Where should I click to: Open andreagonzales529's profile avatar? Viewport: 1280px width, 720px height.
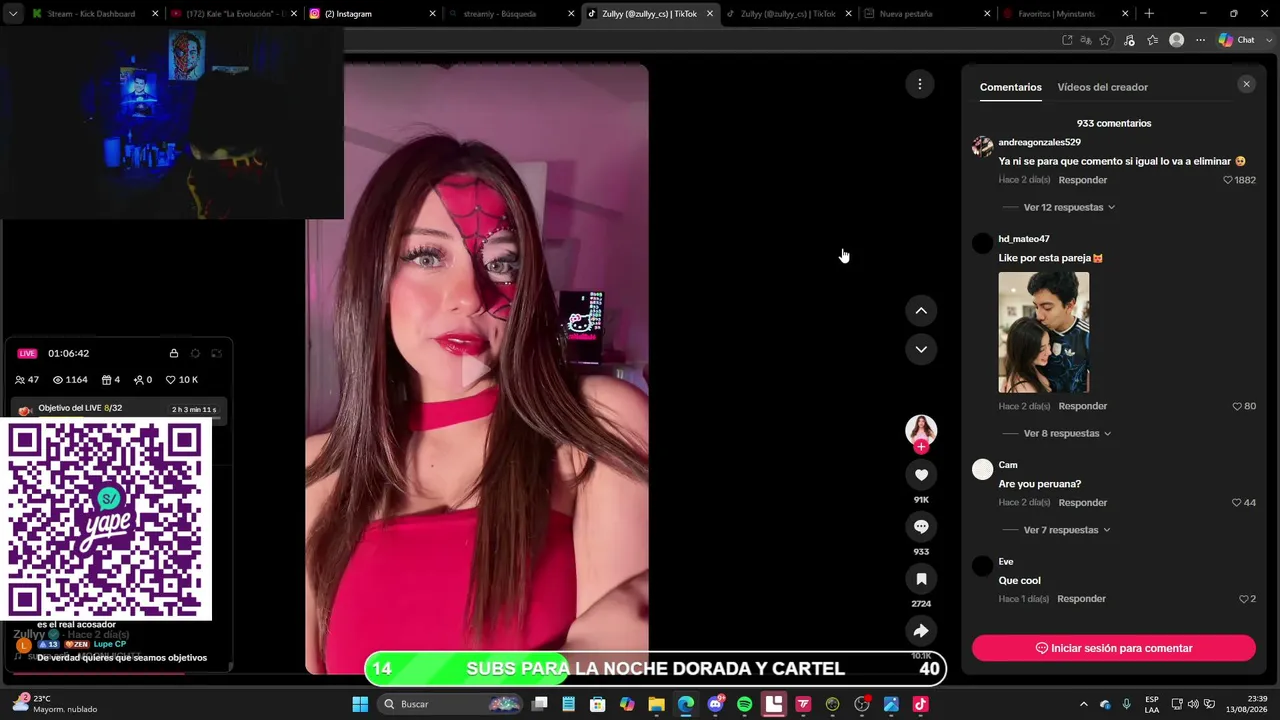click(982, 146)
